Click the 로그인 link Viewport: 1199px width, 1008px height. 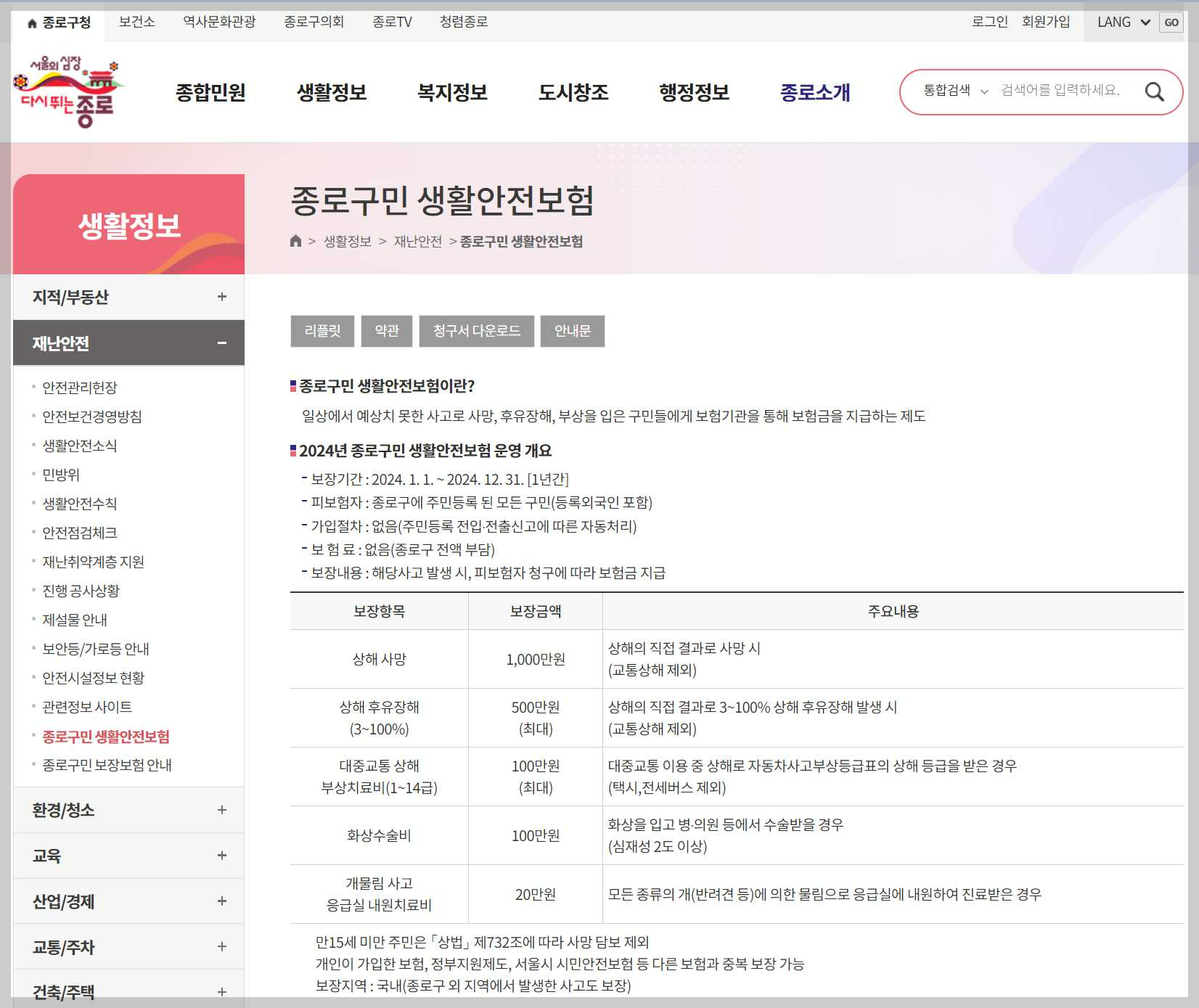[990, 22]
